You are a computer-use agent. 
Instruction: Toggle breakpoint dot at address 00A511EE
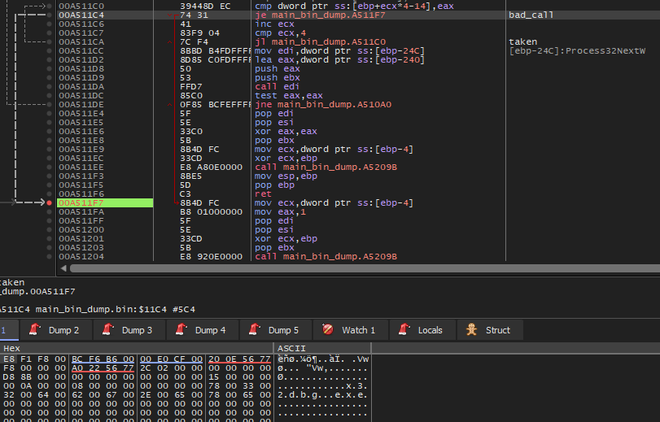pyautogui.click(x=49, y=167)
